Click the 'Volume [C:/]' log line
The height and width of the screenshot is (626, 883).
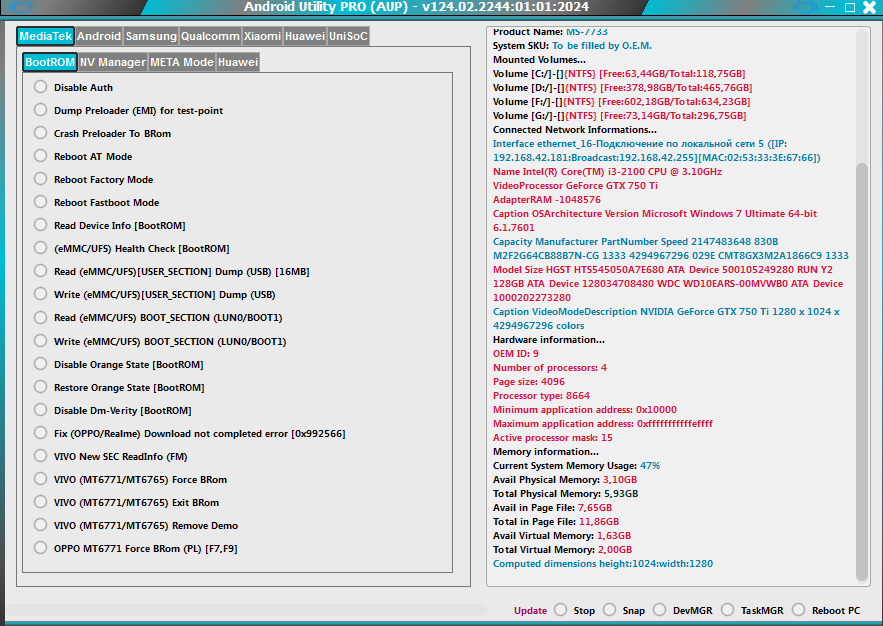[619, 74]
